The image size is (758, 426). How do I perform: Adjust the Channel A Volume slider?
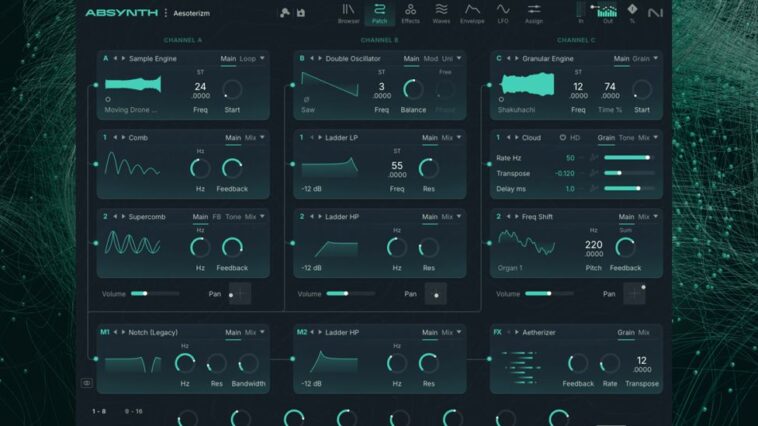pos(155,294)
